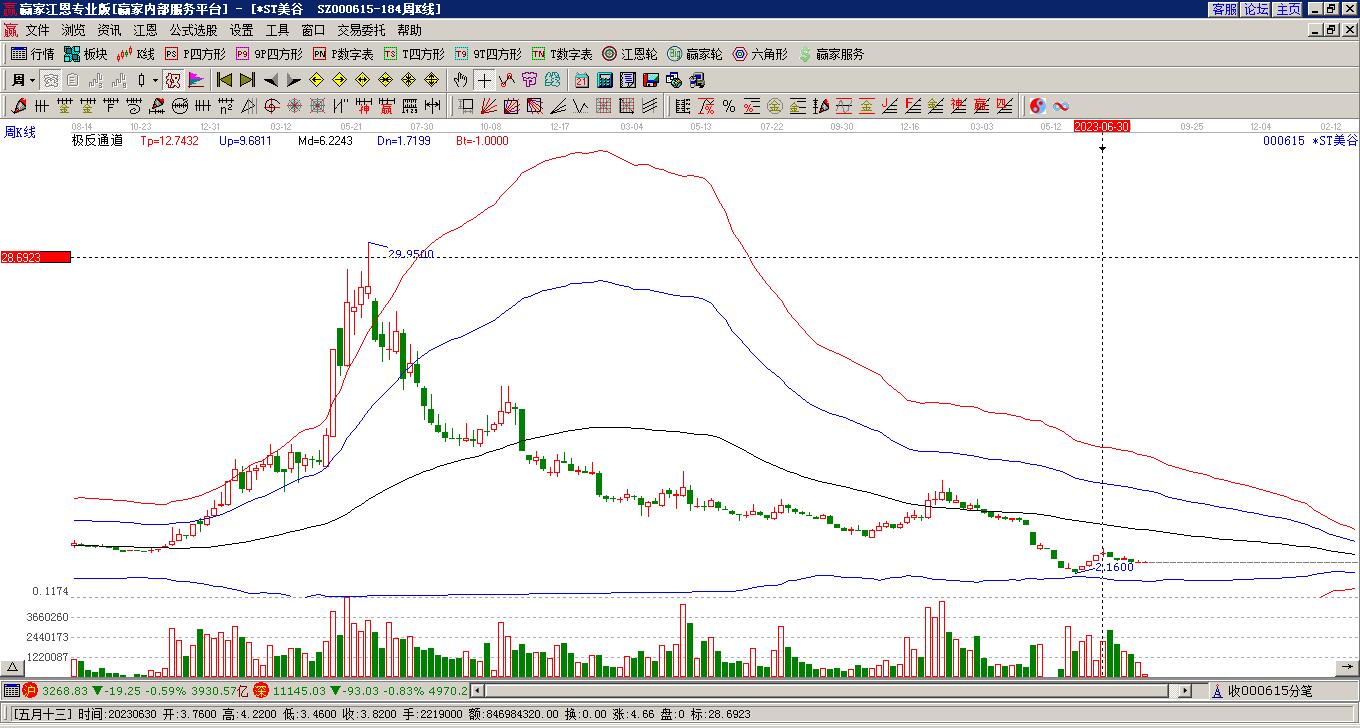Click the status bar grid icon
This screenshot has height=728, width=1360.
[x=11, y=690]
